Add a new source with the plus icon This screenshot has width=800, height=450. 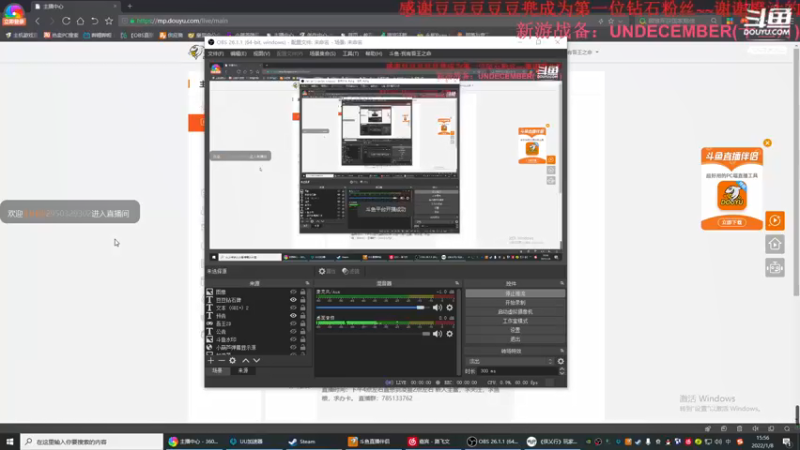[211, 361]
